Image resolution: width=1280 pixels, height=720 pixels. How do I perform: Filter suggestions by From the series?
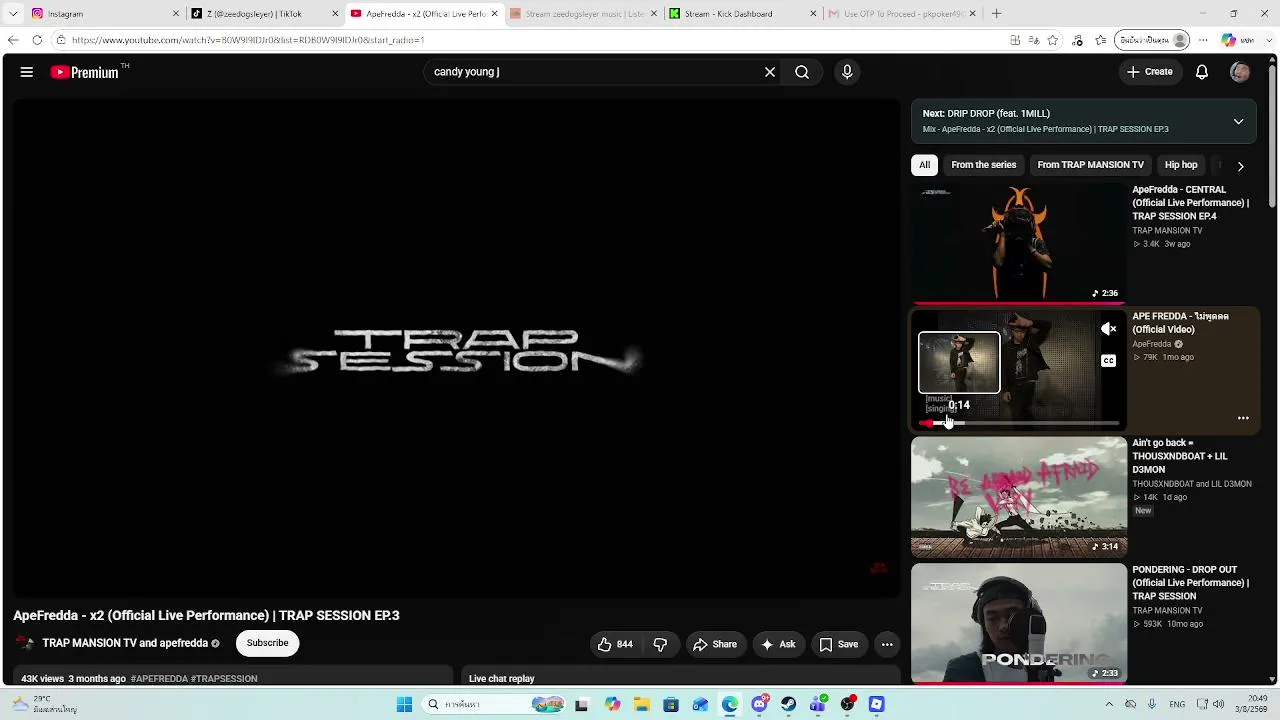coord(983,165)
